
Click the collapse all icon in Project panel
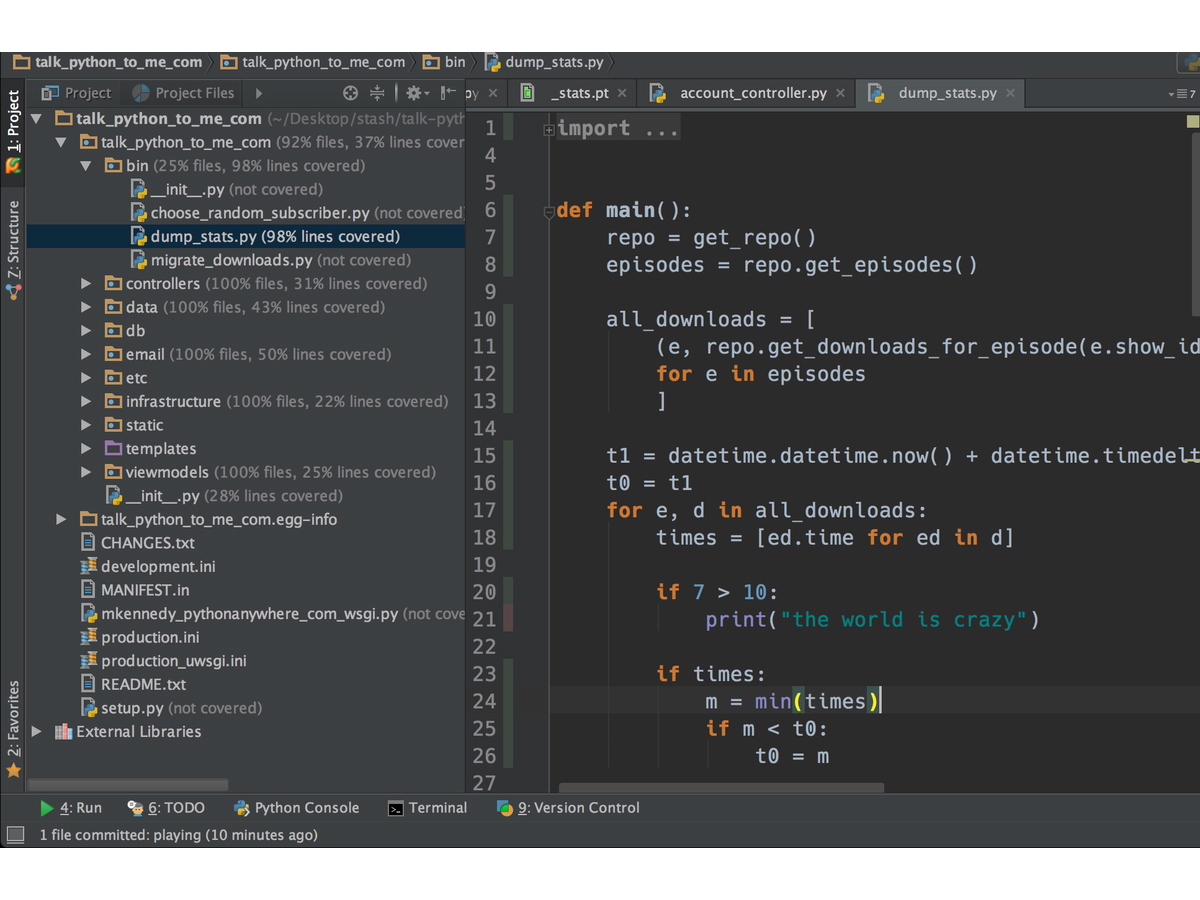pos(377,93)
